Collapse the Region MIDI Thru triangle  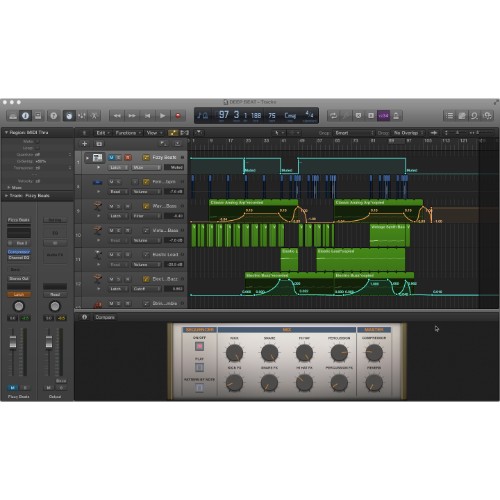pos(6,133)
